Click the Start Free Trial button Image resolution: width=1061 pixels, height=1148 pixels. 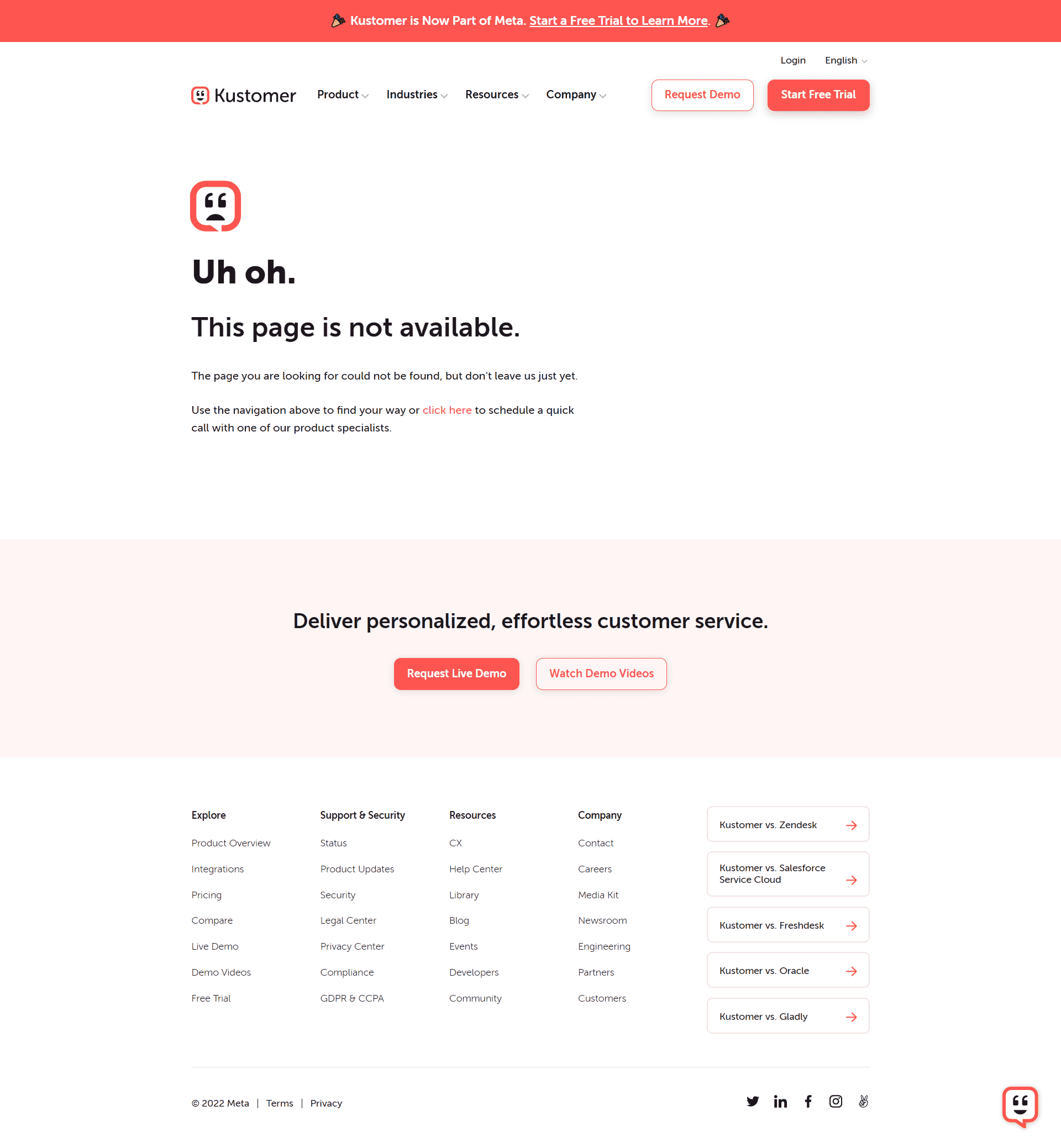click(x=818, y=94)
